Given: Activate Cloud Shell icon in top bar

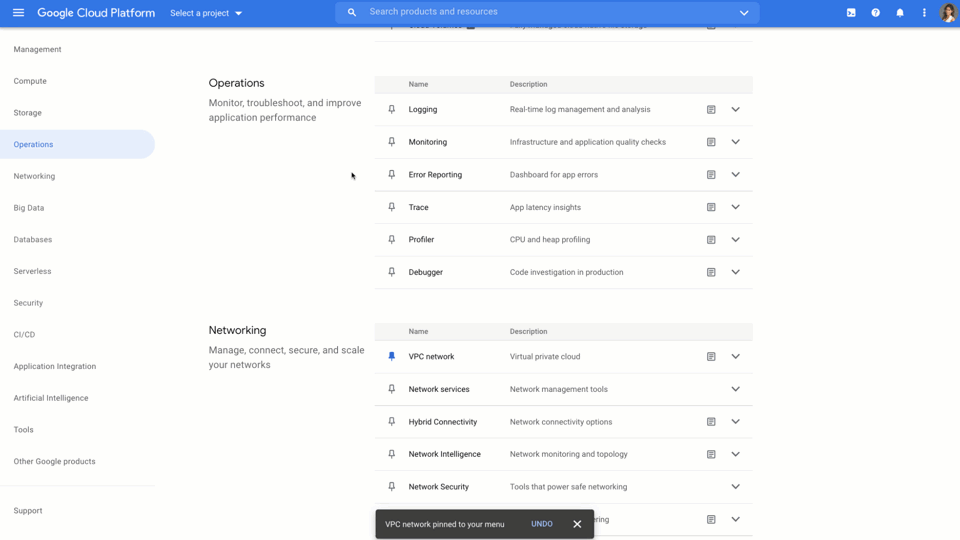Looking at the screenshot, I should [x=851, y=13].
